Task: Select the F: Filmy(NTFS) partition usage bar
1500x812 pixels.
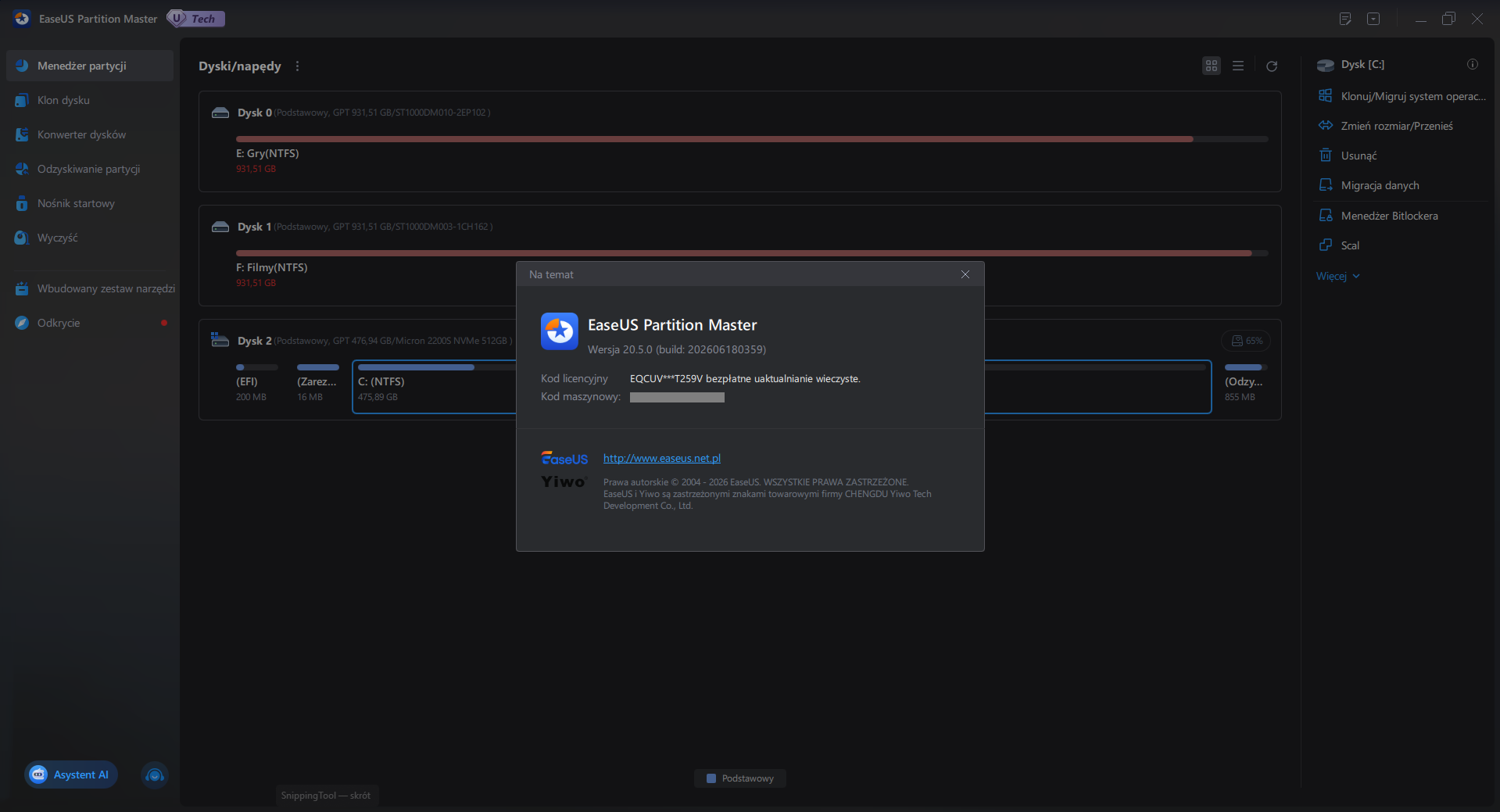Action: click(x=752, y=253)
